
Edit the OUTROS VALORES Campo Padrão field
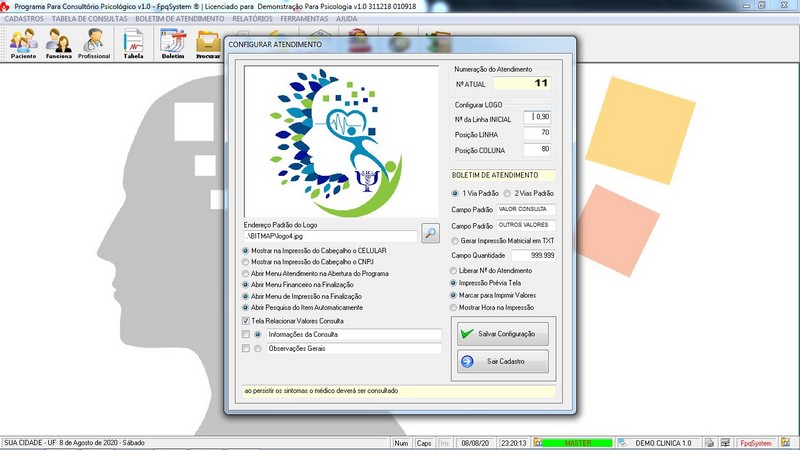[526, 225]
